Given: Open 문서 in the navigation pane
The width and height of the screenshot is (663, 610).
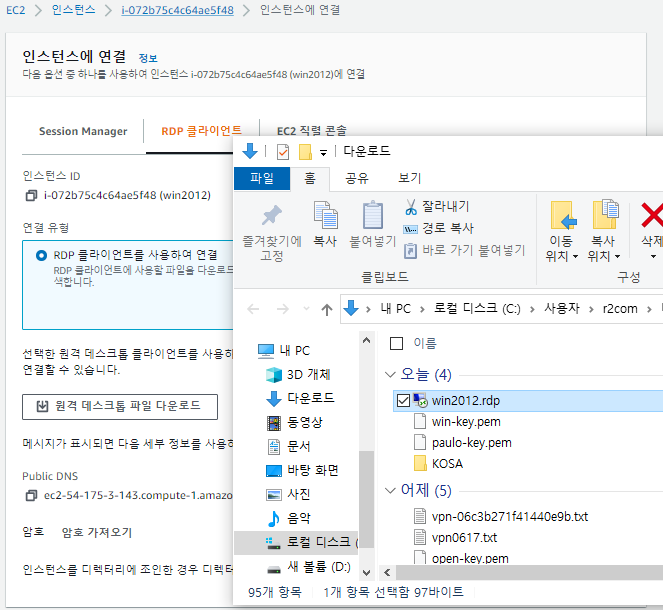Looking at the screenshot, I should (x=289, y=446).
